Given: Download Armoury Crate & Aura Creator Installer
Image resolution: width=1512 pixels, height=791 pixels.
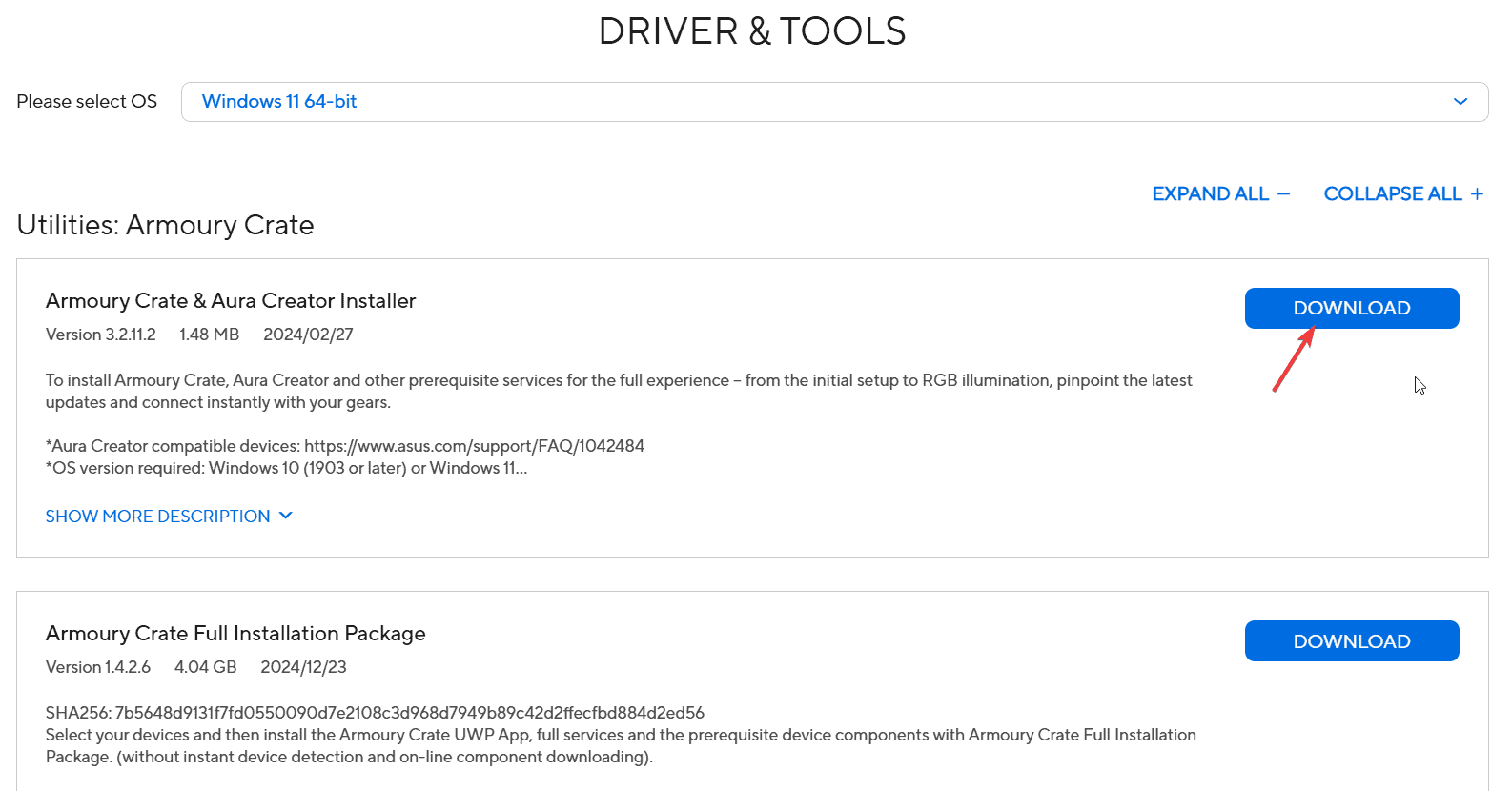Looking at the screenshot, I should click(x=1351, y=308).
